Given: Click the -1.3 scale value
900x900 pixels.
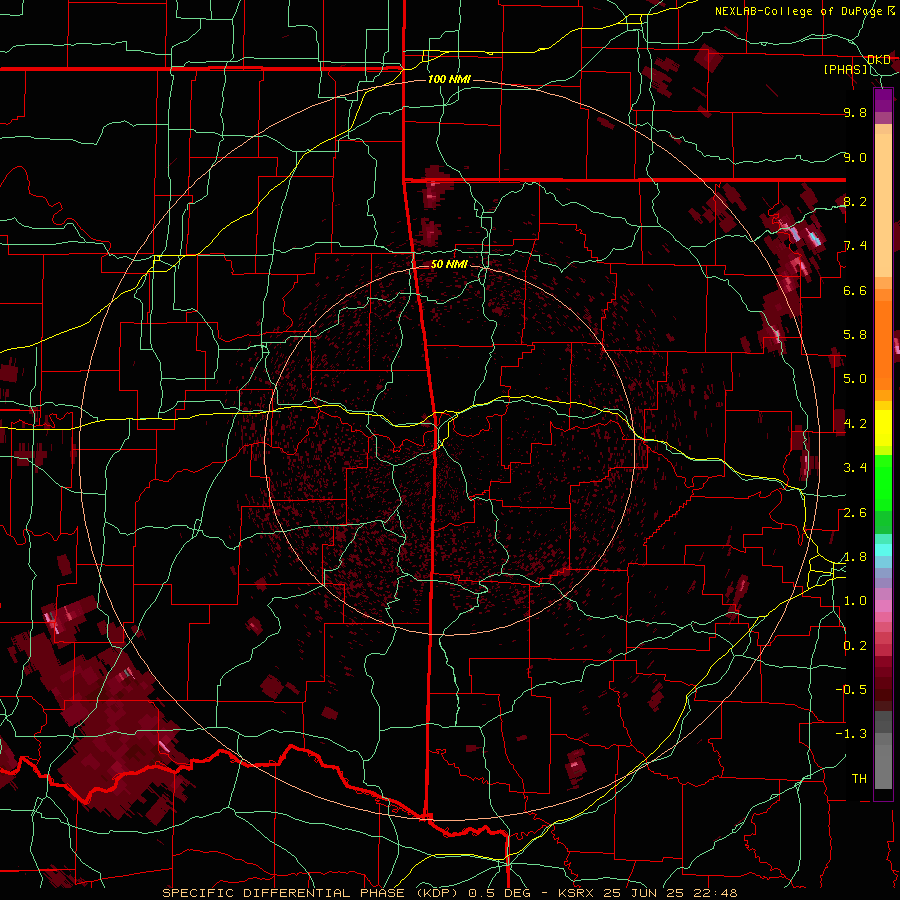Looking at the screenshot, I should coord(852,734).
